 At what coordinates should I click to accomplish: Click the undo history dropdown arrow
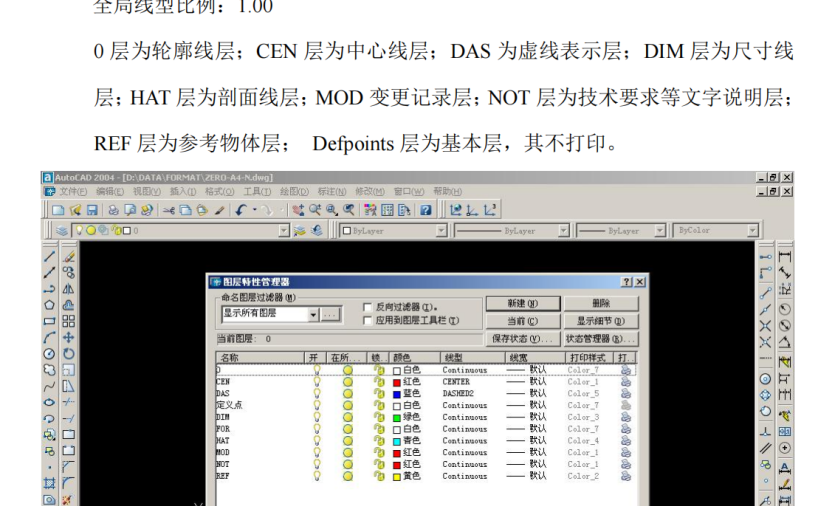[x=255, y=210]
